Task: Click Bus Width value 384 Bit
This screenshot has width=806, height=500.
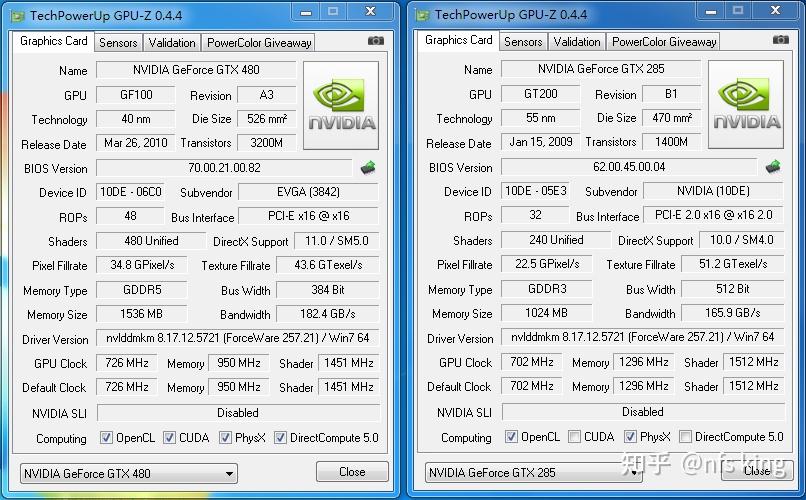Action: pyautogui.click(x=328, y=290)
